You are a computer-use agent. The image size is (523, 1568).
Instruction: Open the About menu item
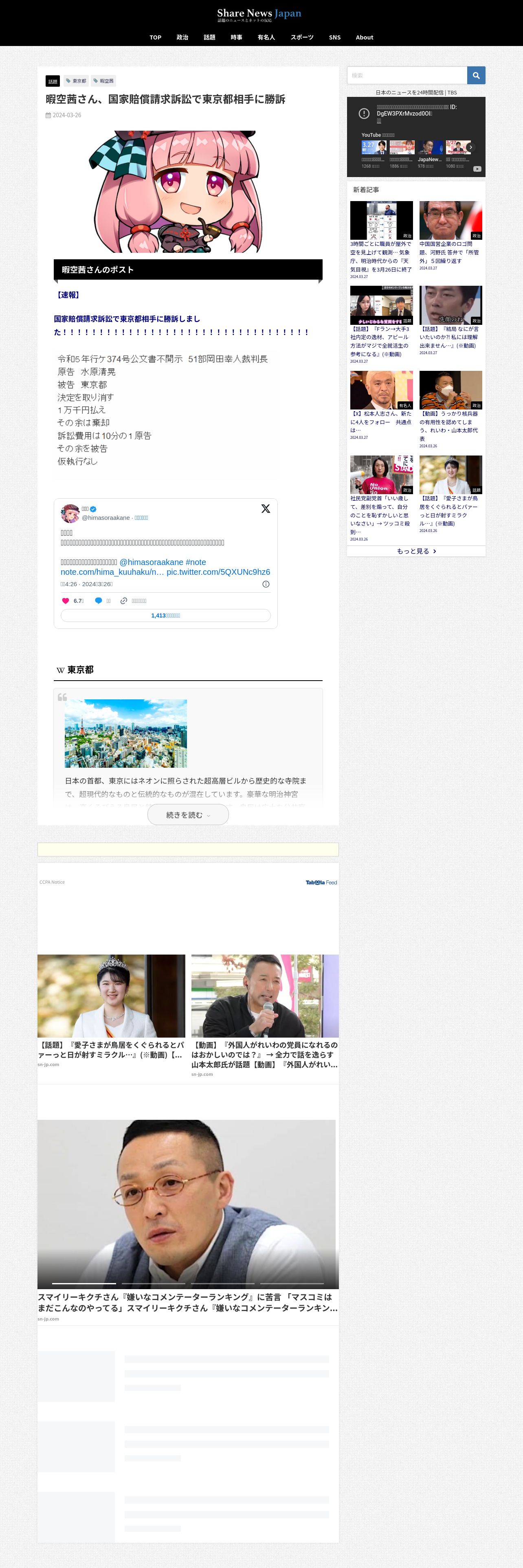365,38
